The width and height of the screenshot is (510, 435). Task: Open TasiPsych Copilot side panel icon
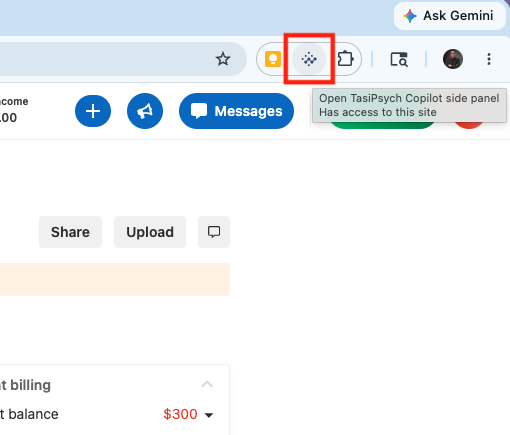tap(309, 59)
